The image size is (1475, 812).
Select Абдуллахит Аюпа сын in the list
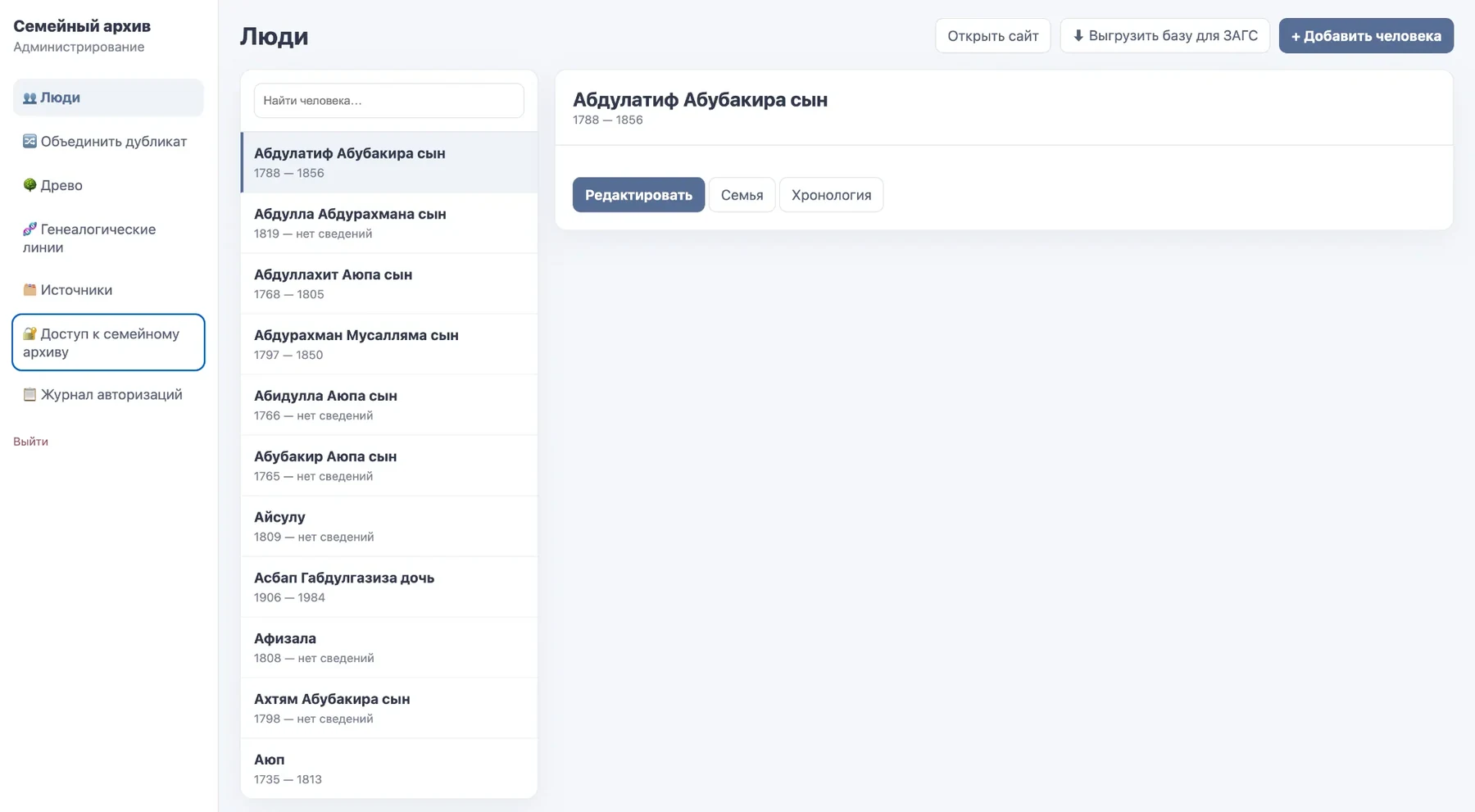pos(389,284)
